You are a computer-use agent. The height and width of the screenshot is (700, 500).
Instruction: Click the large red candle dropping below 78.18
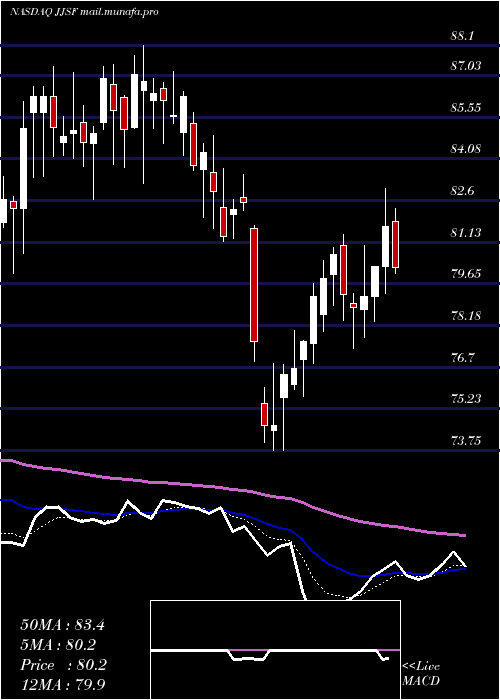254,285
